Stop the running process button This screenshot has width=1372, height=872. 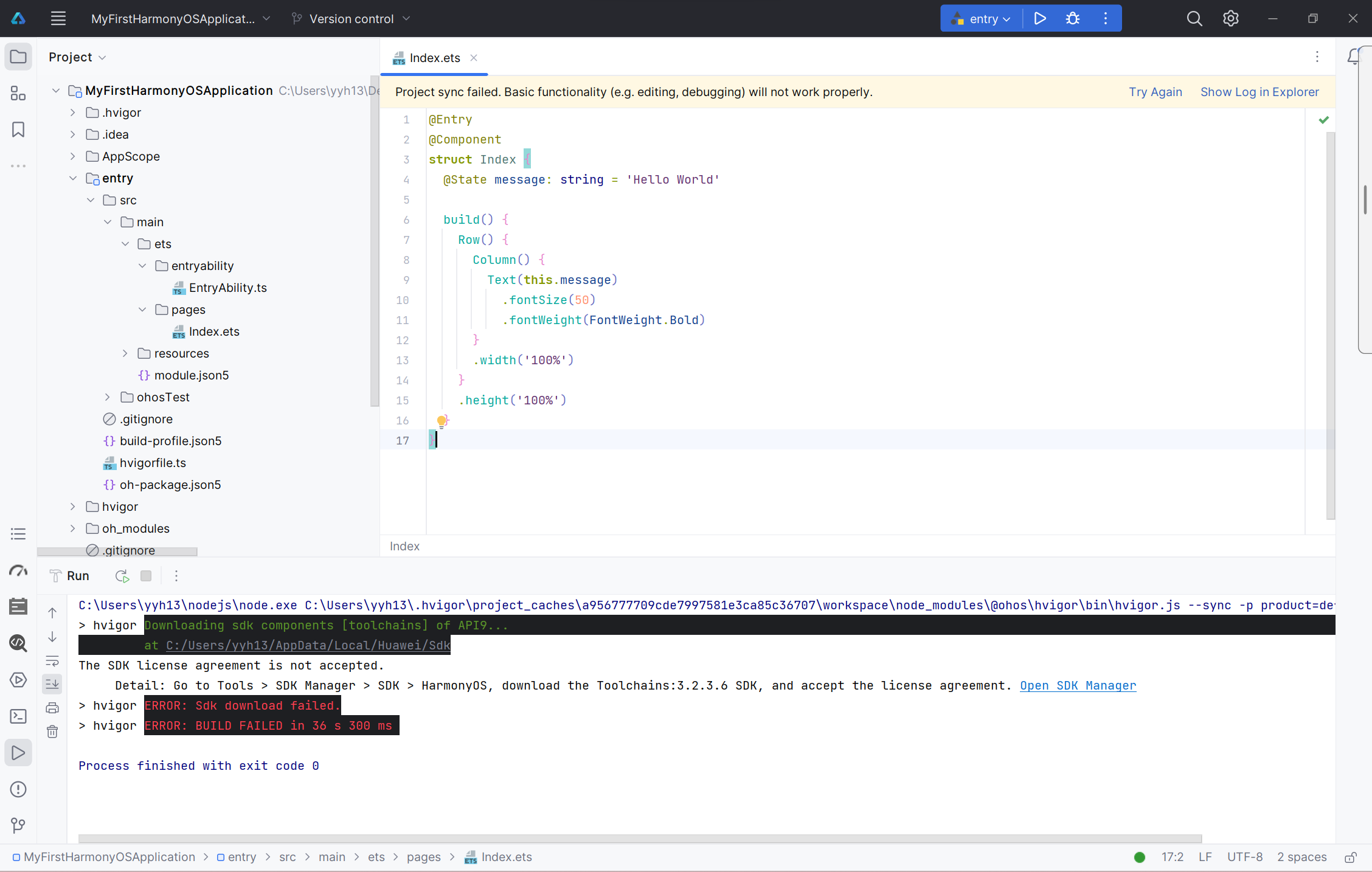(x=146, y=576)
